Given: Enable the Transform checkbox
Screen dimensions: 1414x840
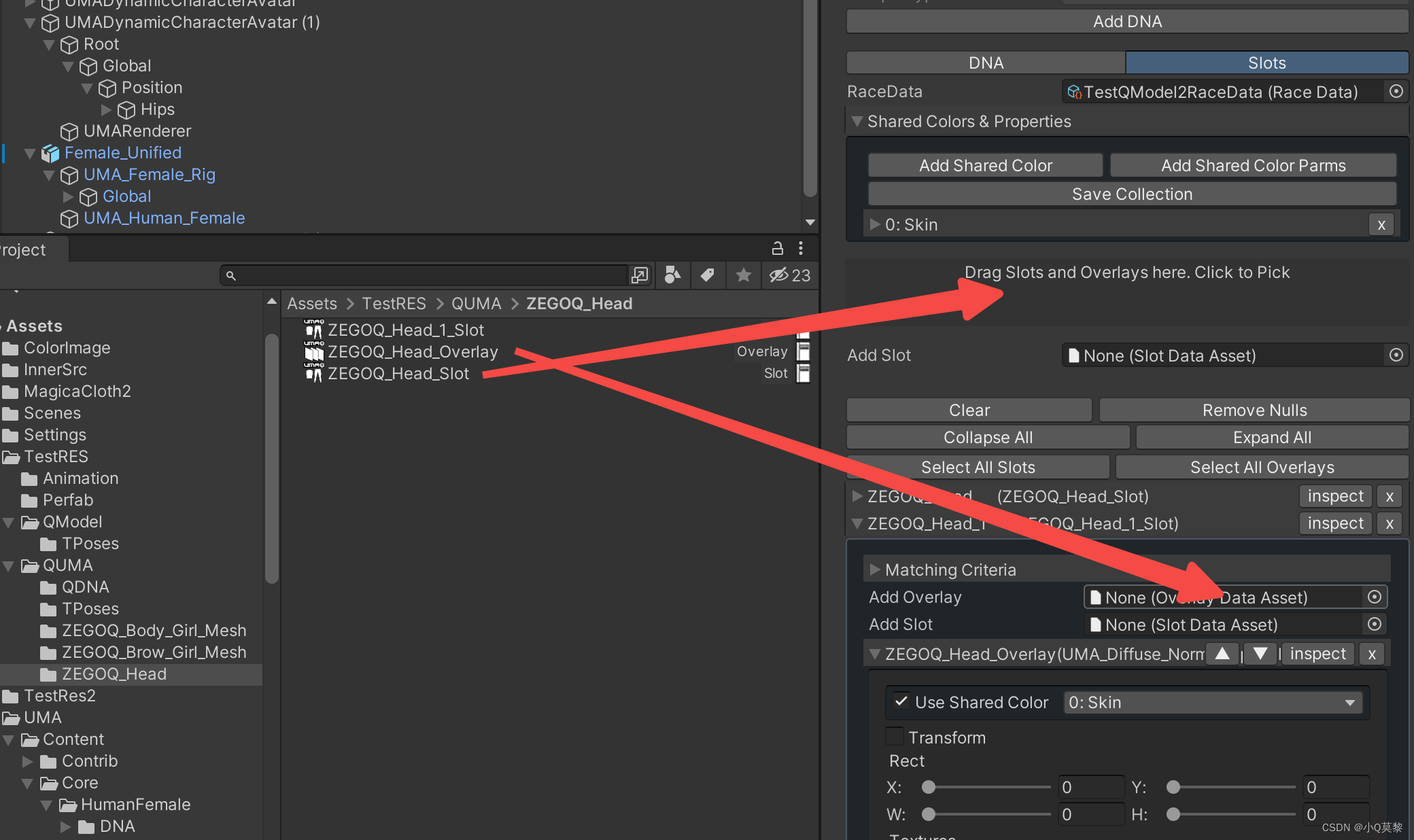Looking at the screenshot, I should (x=894, y=736).
